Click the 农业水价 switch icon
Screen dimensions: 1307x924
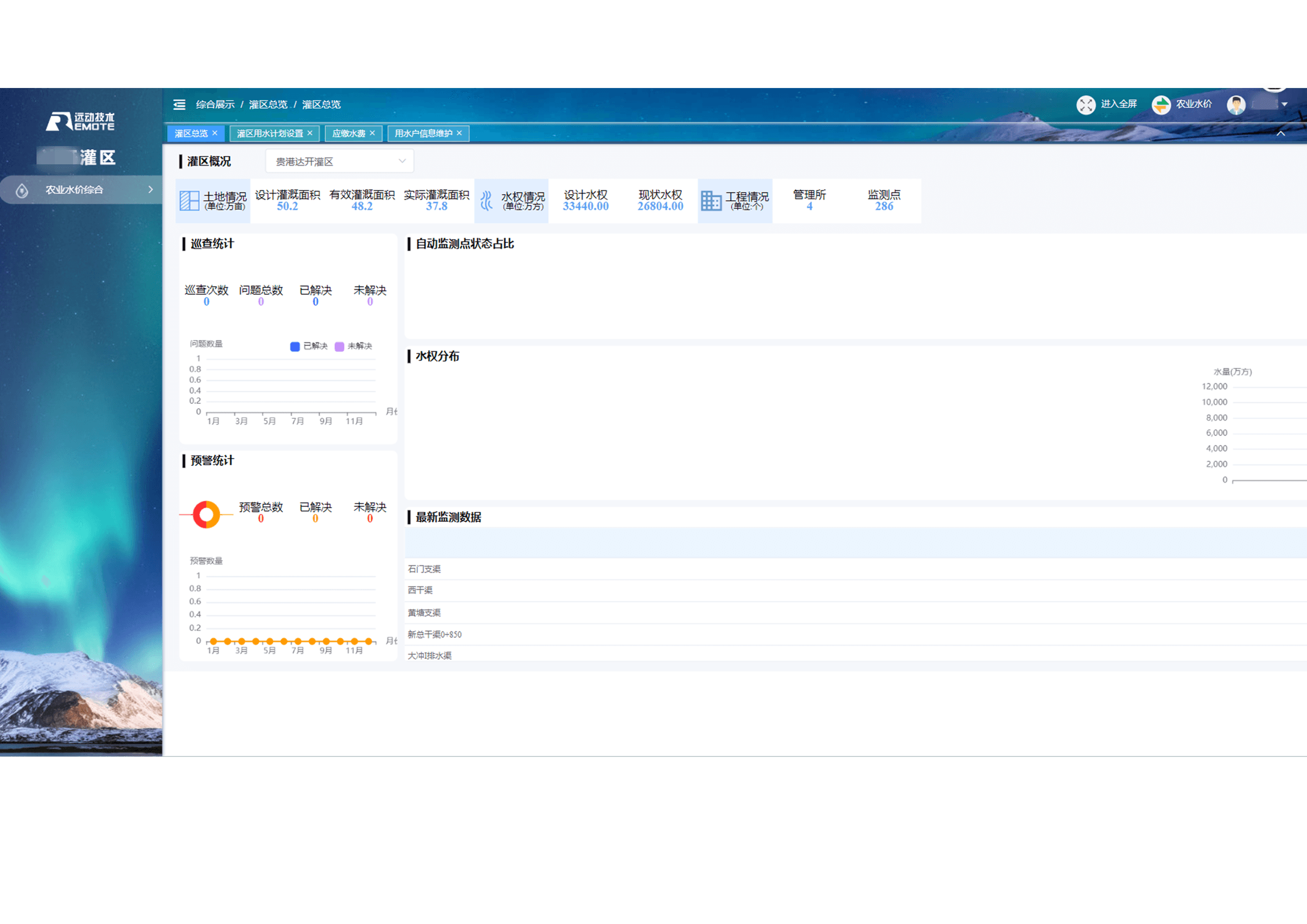coord(1161,105)
